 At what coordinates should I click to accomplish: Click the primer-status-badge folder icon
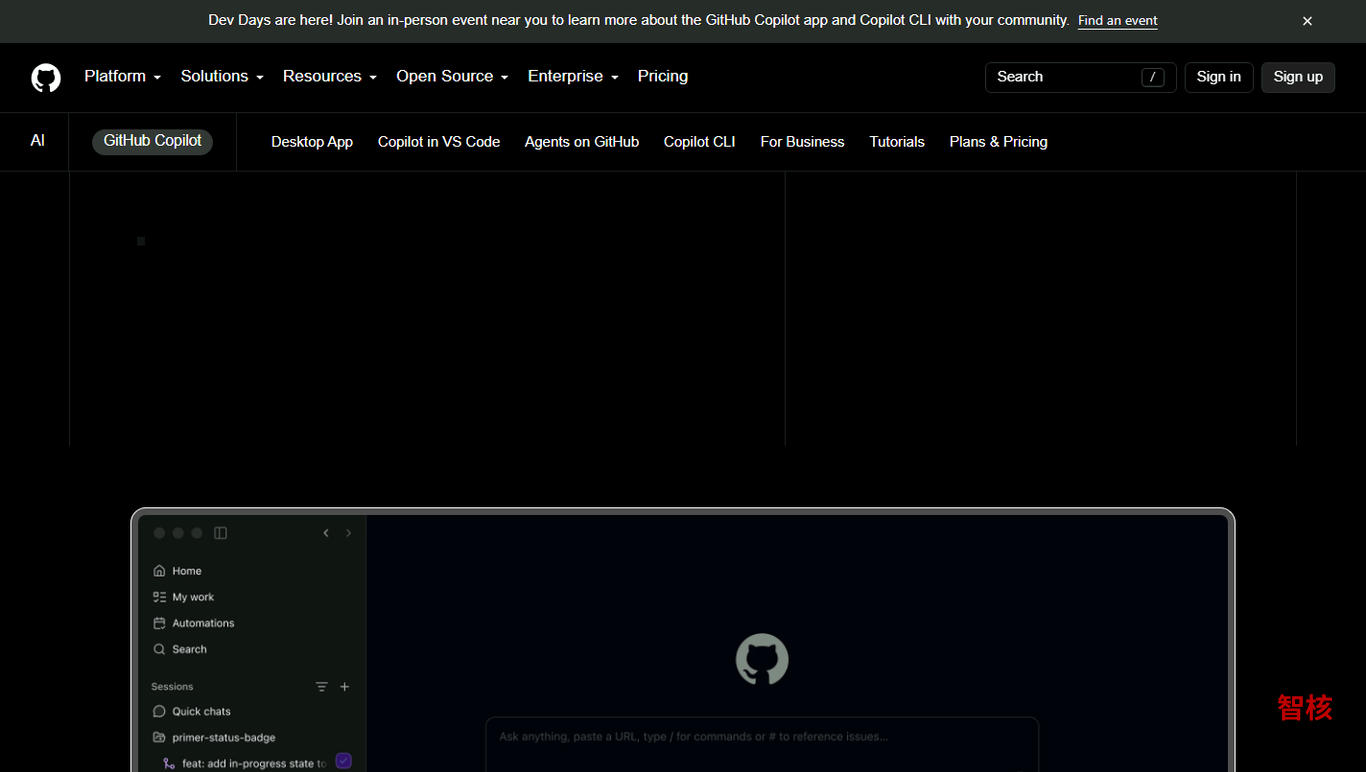point(159,737)
